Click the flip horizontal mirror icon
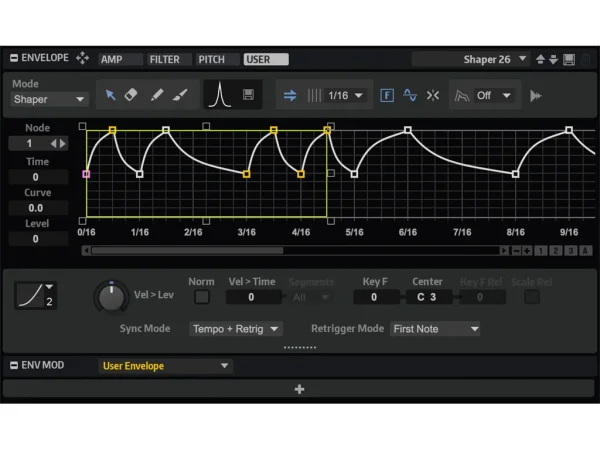This screenshot has width=600, height=450. click(x=433, y=95)
